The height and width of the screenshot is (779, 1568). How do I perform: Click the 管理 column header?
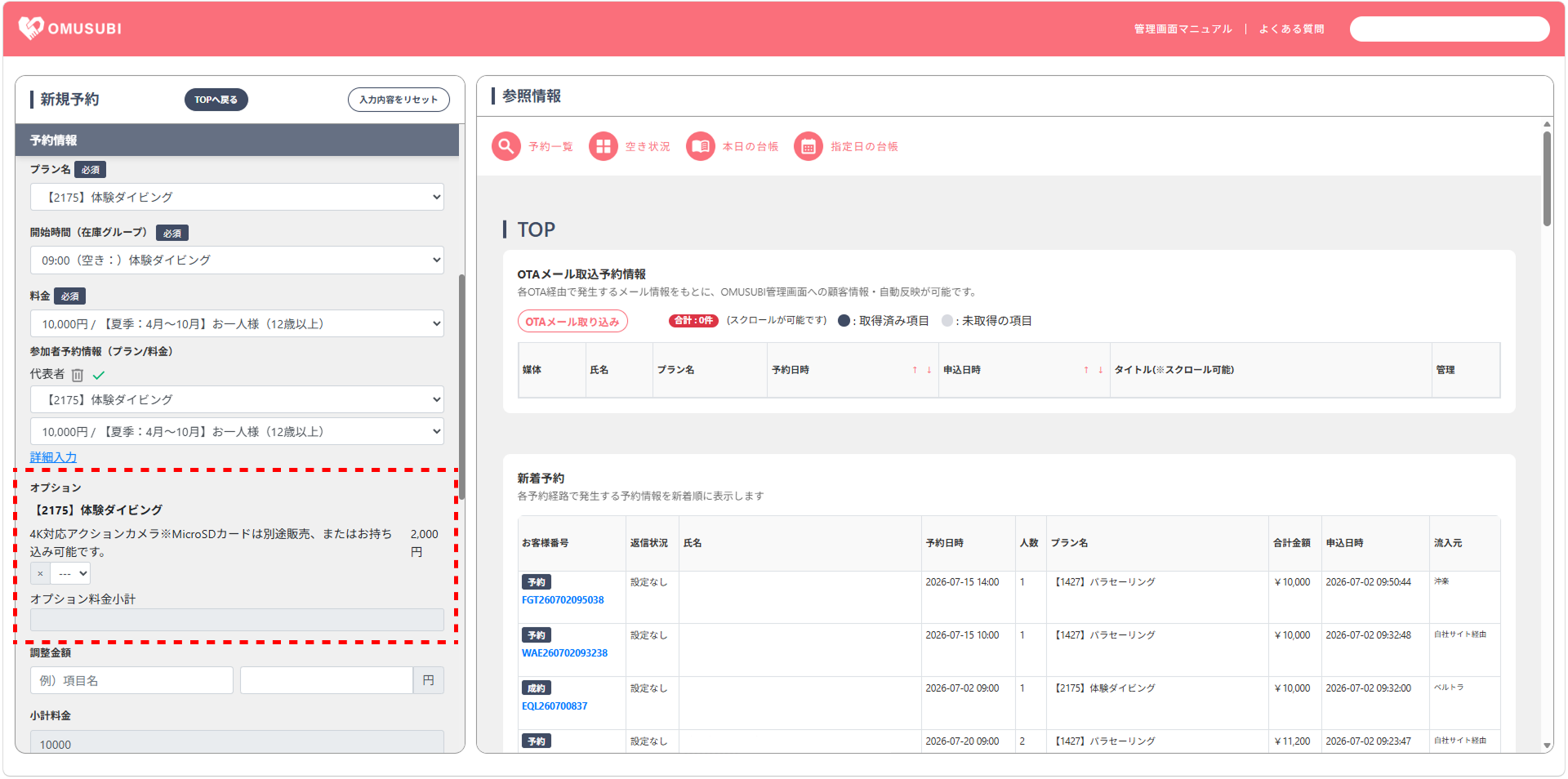(x=1466, y=370)
